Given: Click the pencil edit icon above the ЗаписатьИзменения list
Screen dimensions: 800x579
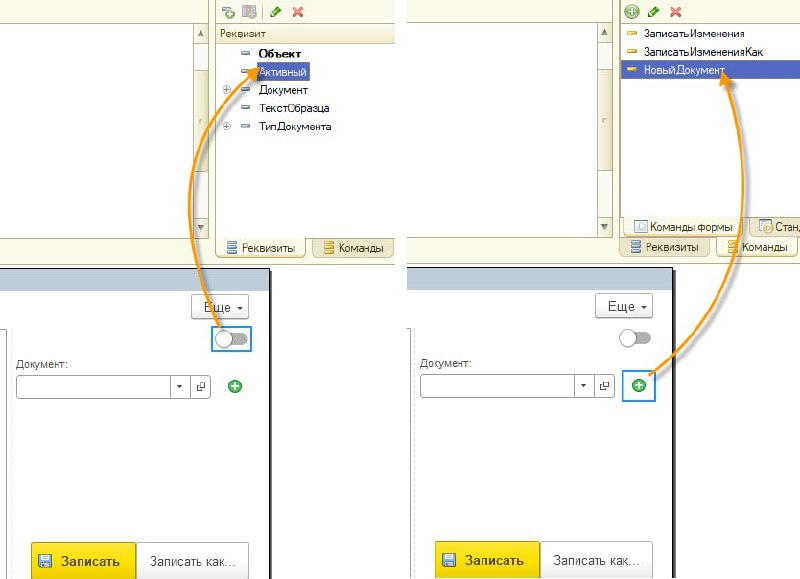Looking at the screenshot, I should click(x=653, y=11).
